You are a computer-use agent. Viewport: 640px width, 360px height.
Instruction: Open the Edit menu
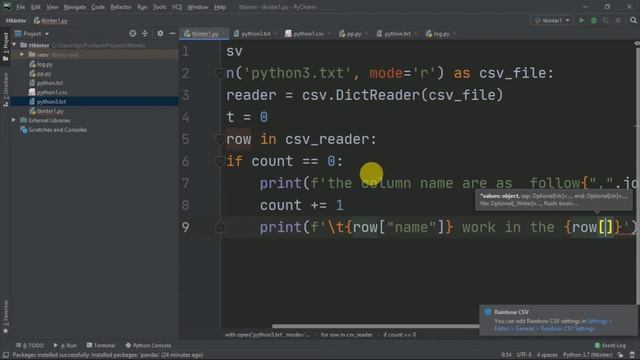[x=36, y=7]
